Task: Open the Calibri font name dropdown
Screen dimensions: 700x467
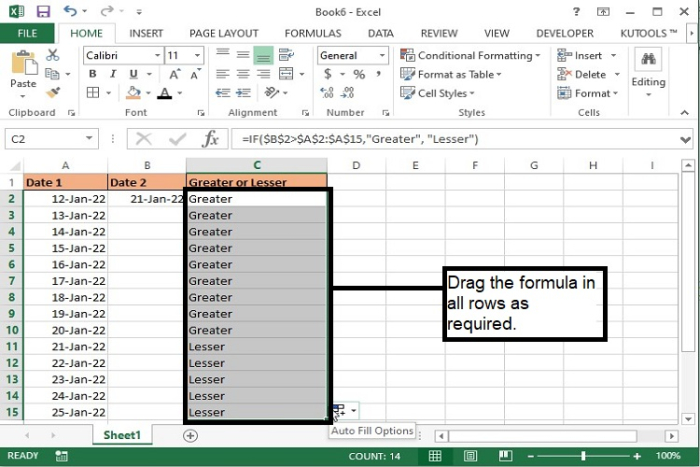Action: click(157, 55)
